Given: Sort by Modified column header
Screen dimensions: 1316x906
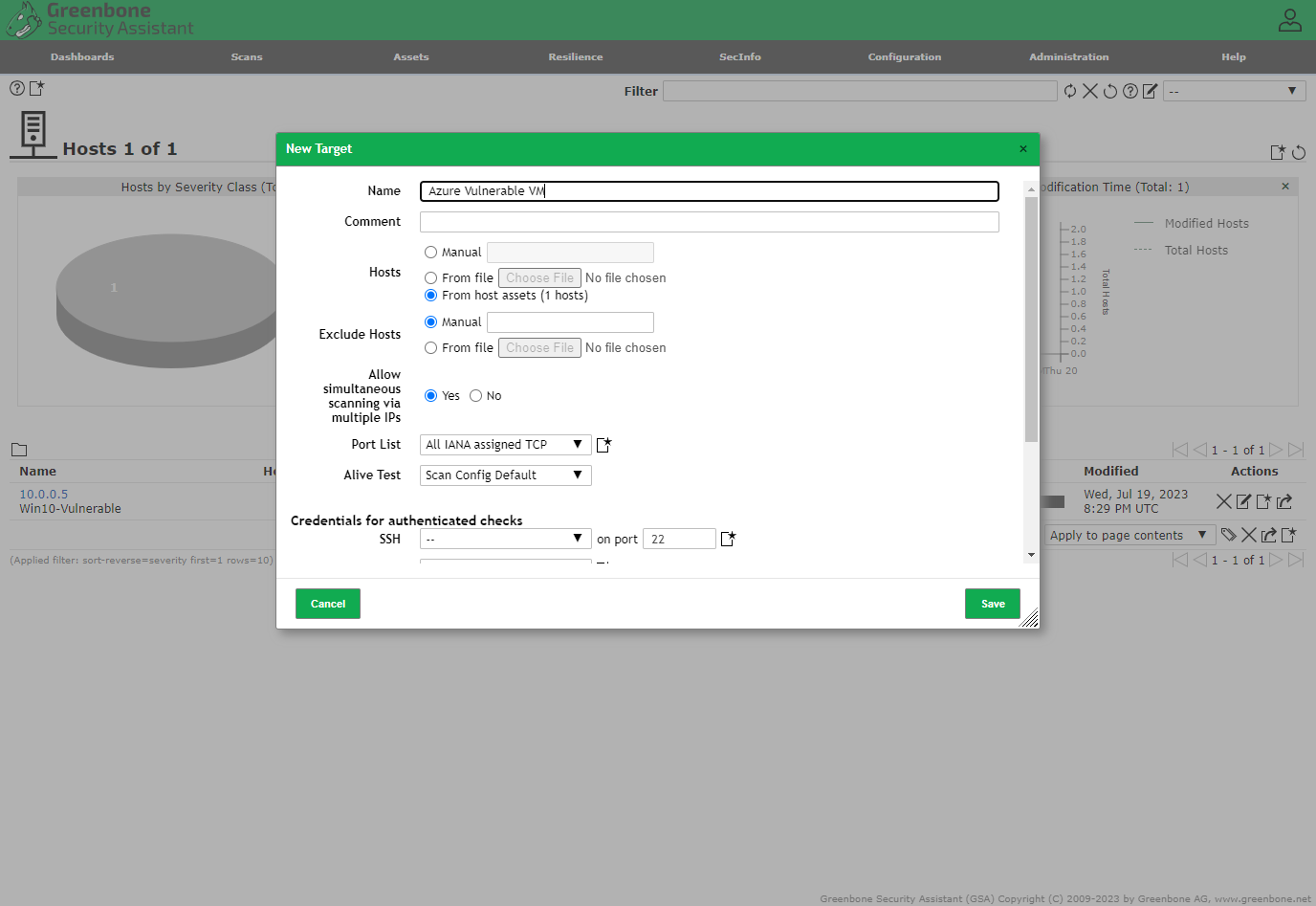Looking at the screenshot, I should (x=1111, y=472).
